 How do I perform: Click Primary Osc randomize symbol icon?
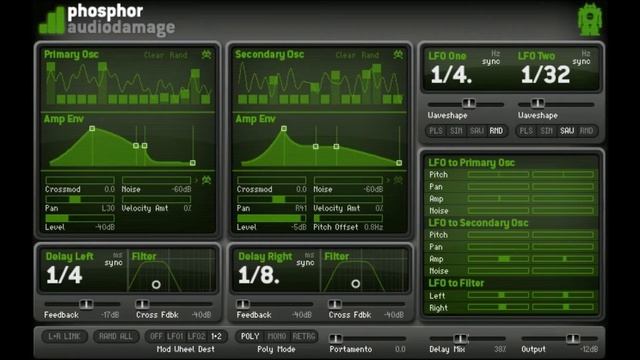[207, 54]
